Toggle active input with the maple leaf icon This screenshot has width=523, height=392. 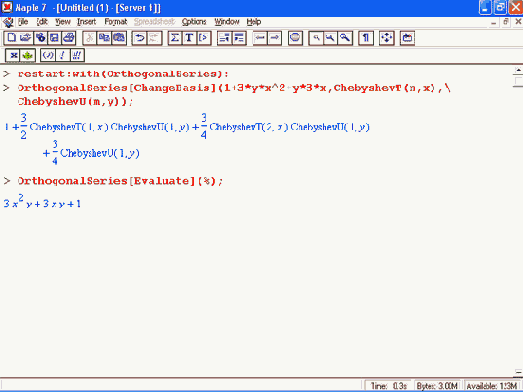click(x=28, y=55)
